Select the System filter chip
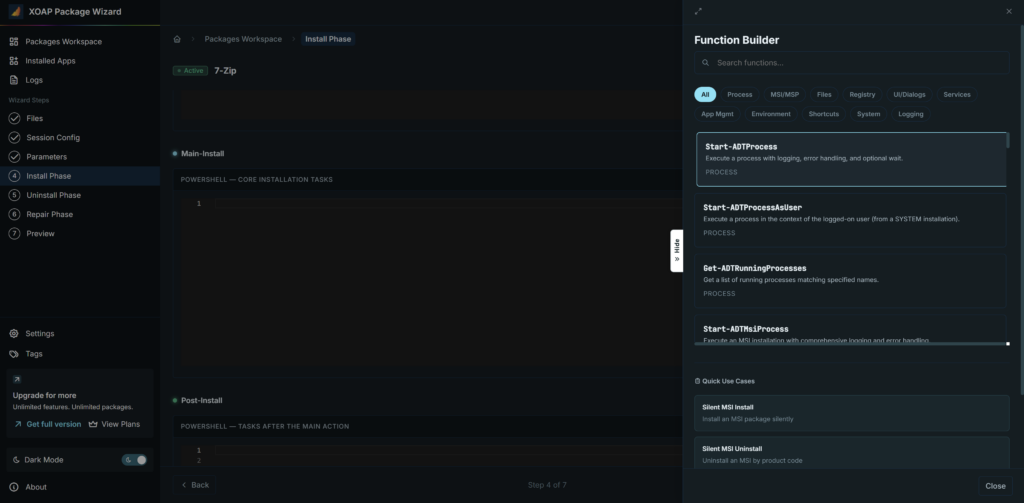1024x503 pixels. pyautogui.click(x=868, y=114)
